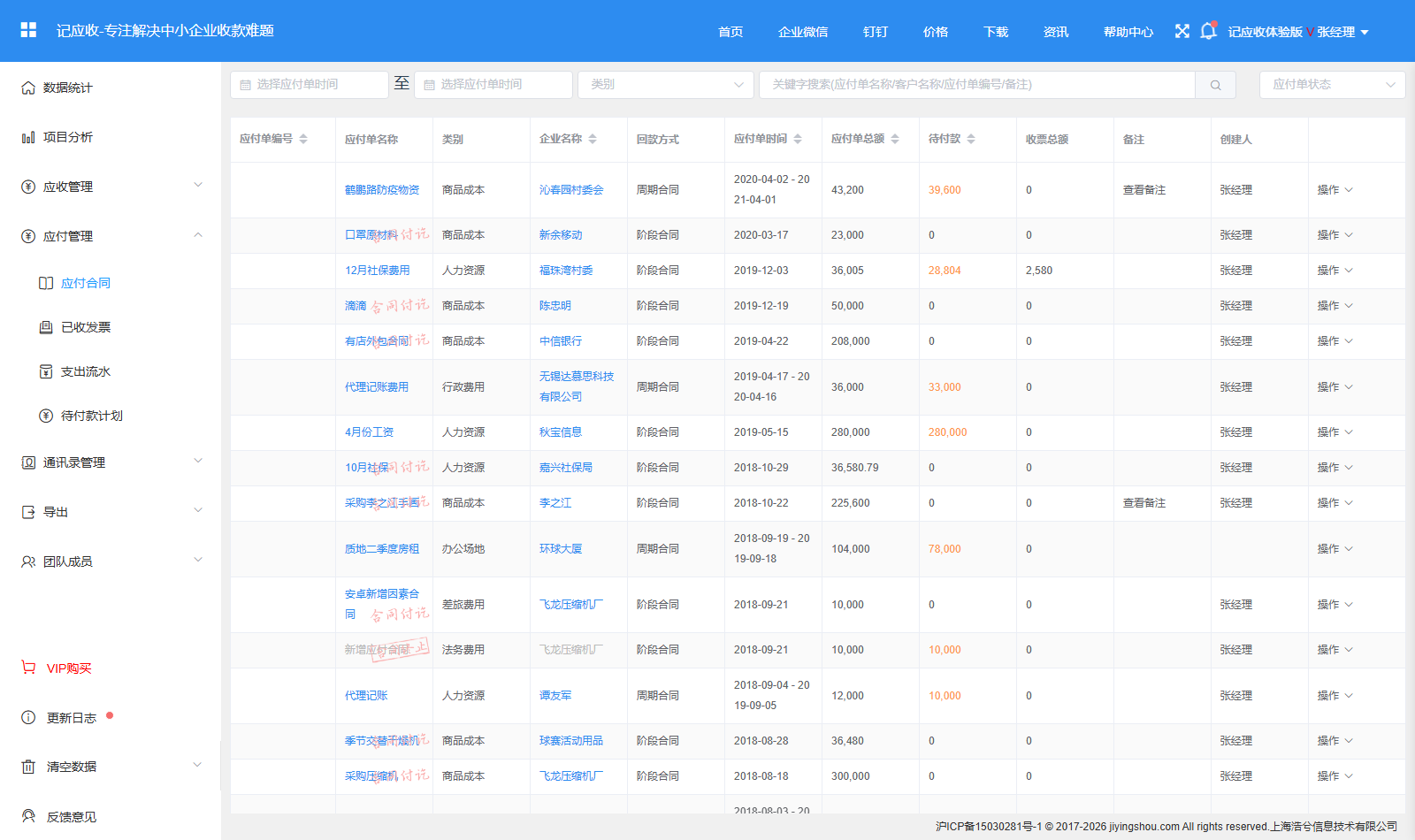Sort by 应付单时间 column arrows
Screen dimensions: 1415x840
(x=798, y=139)
